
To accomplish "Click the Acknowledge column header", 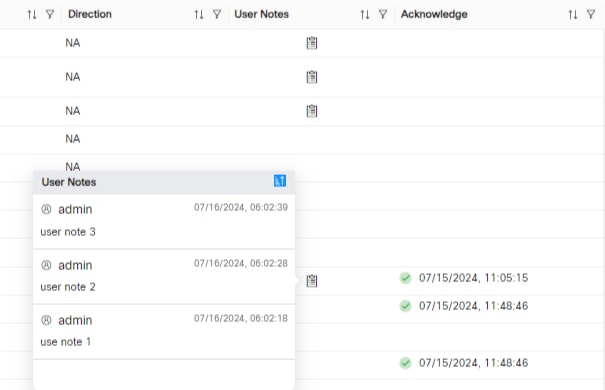I will point(434,14).
